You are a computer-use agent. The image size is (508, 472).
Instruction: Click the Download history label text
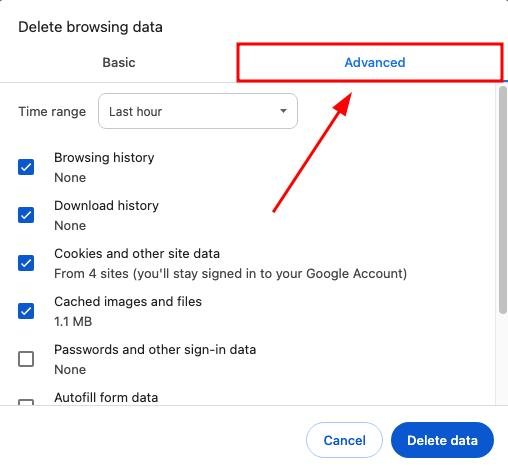(106, 206)
